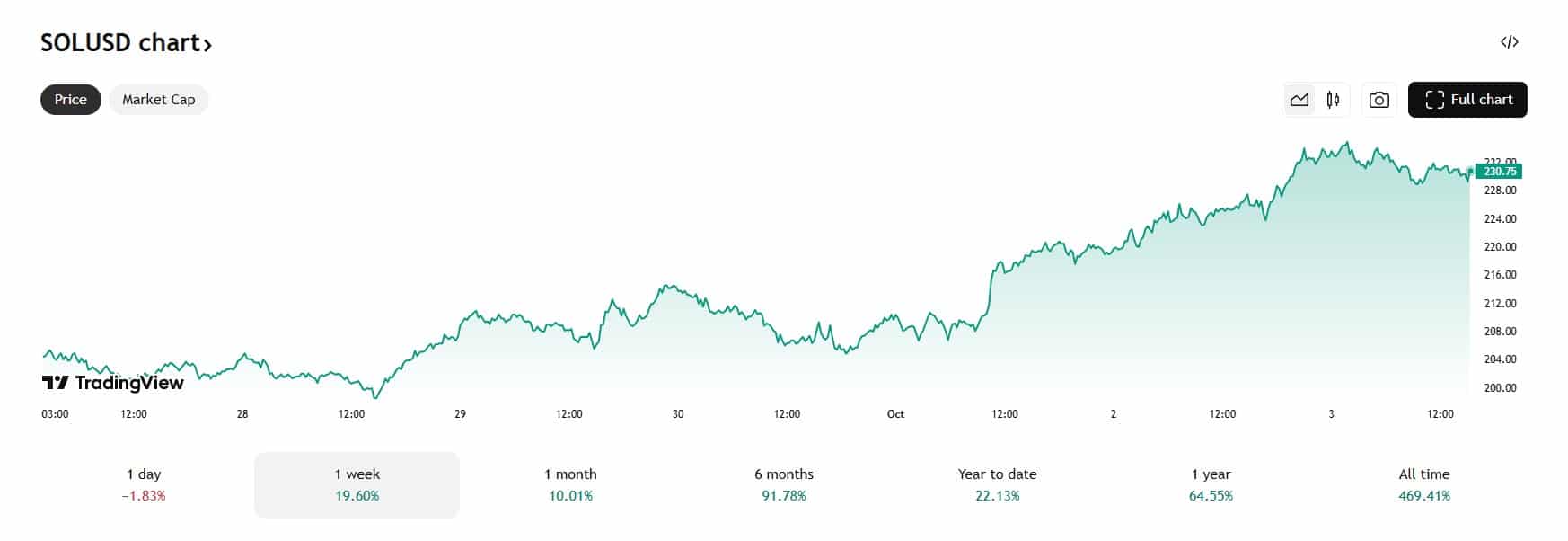Choose the 1 month range
Image resolution: width=1568 pixels, height=541 pixels.
pyautogui.click(x=570, y=484)
